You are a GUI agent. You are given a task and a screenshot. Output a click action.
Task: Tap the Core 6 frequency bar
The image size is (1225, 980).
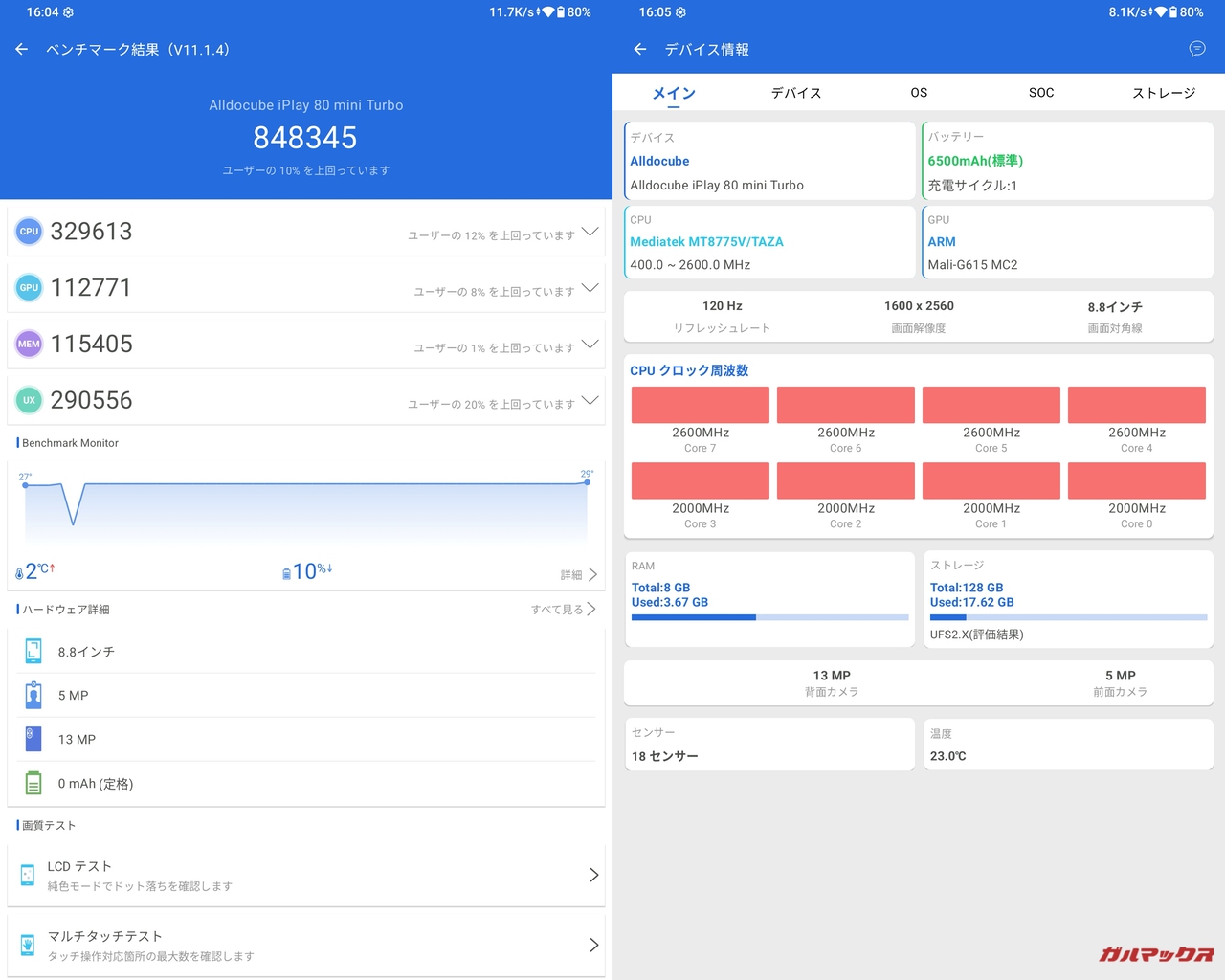tap(846, 405)
